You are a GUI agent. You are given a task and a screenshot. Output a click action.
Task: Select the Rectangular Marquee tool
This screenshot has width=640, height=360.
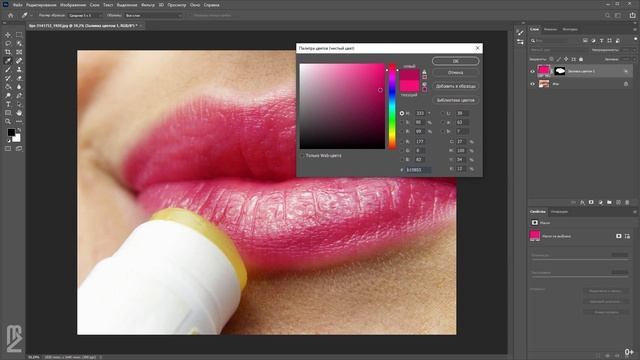point(19,35)
